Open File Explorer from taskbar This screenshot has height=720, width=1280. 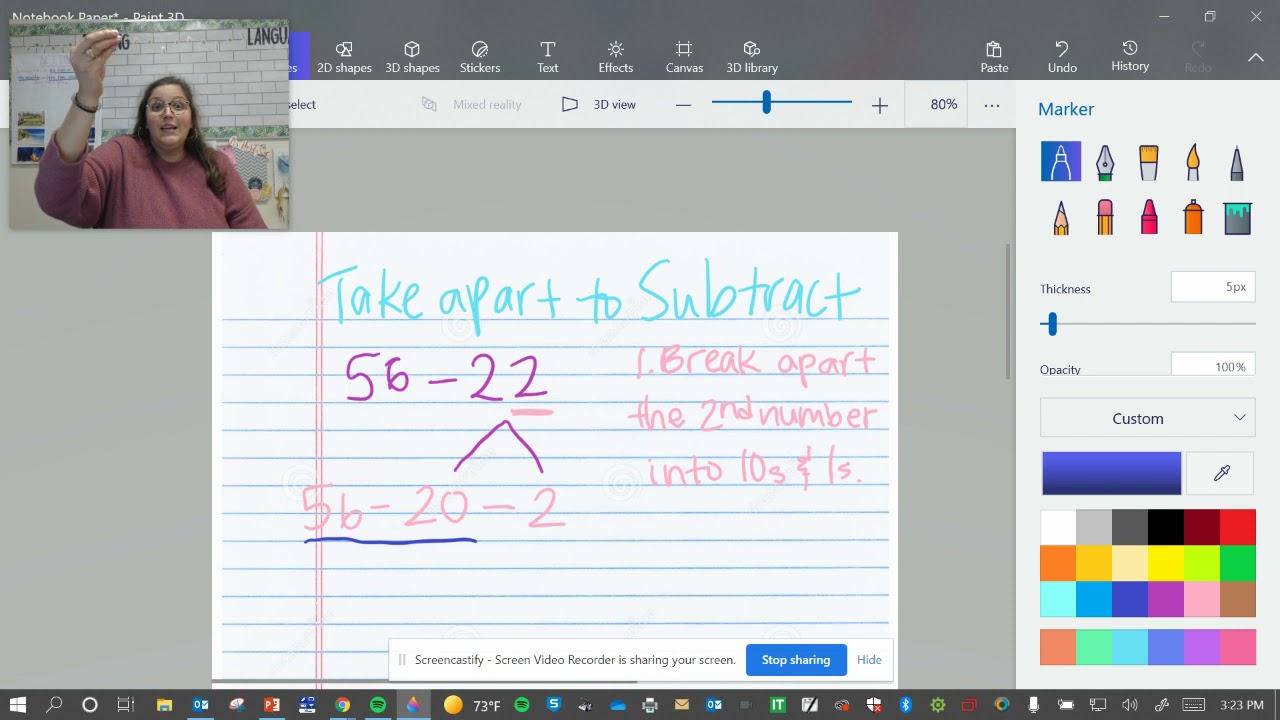(164, 705)
